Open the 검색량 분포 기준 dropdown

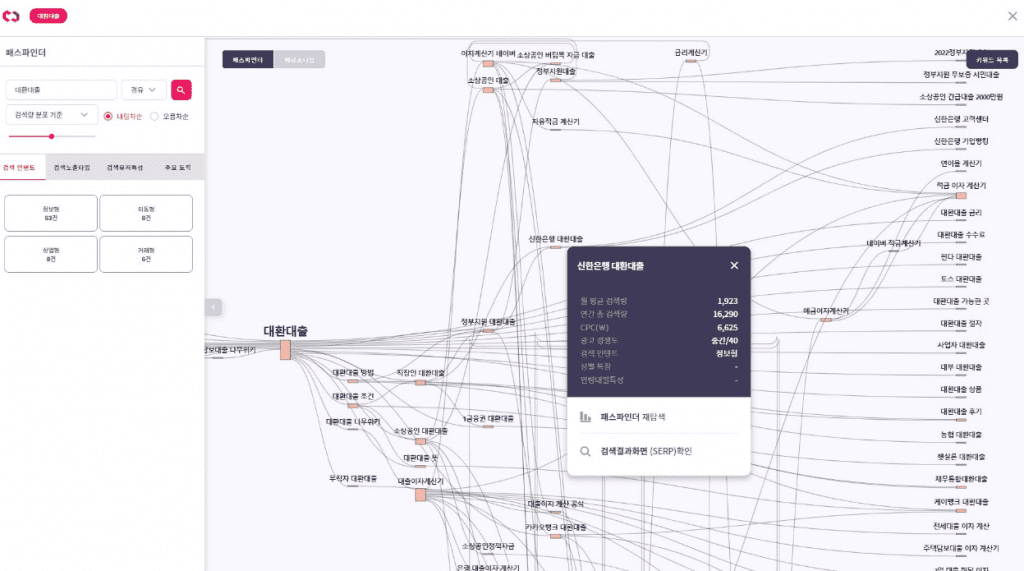[x=52, y=115]
